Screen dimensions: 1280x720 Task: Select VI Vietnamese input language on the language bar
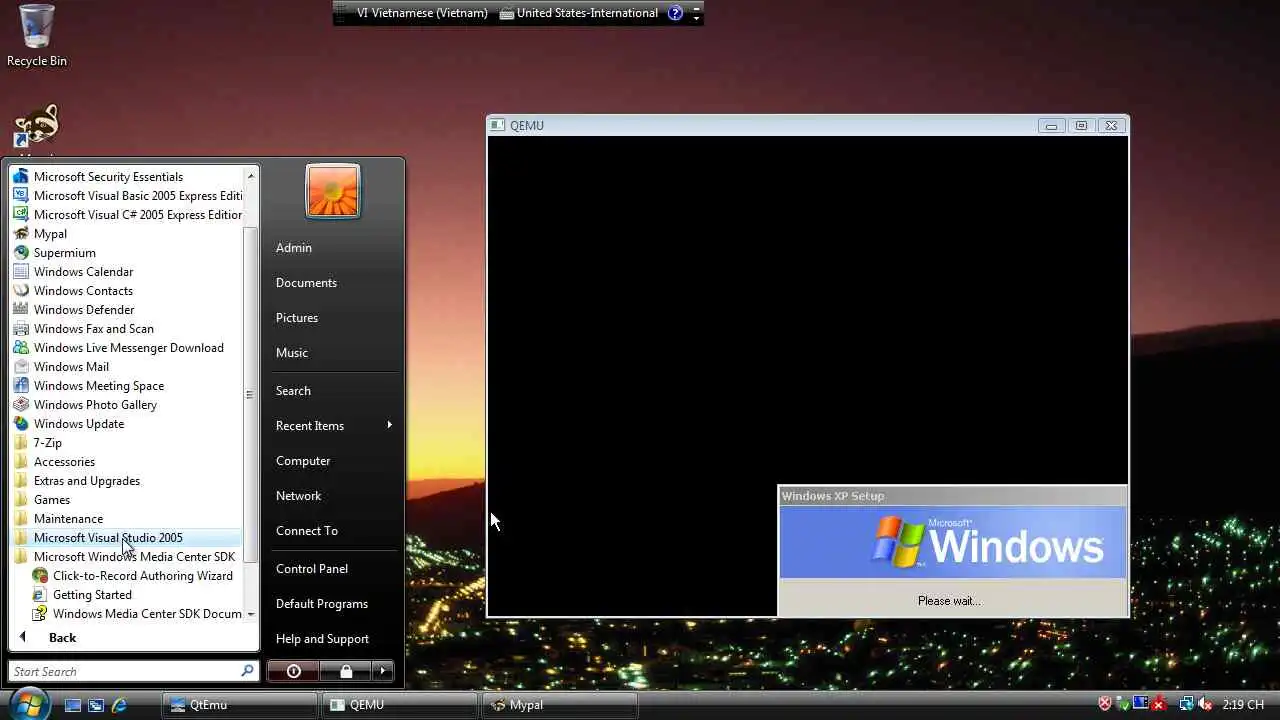click(x=422, y=13)
